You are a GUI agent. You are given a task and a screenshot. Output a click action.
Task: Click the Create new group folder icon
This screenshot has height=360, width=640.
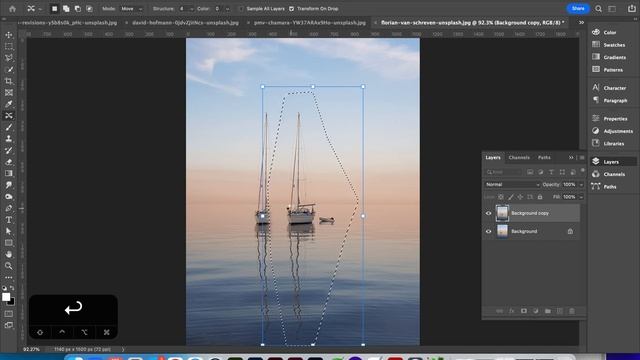pyautogui.click(x=548, y=311)
